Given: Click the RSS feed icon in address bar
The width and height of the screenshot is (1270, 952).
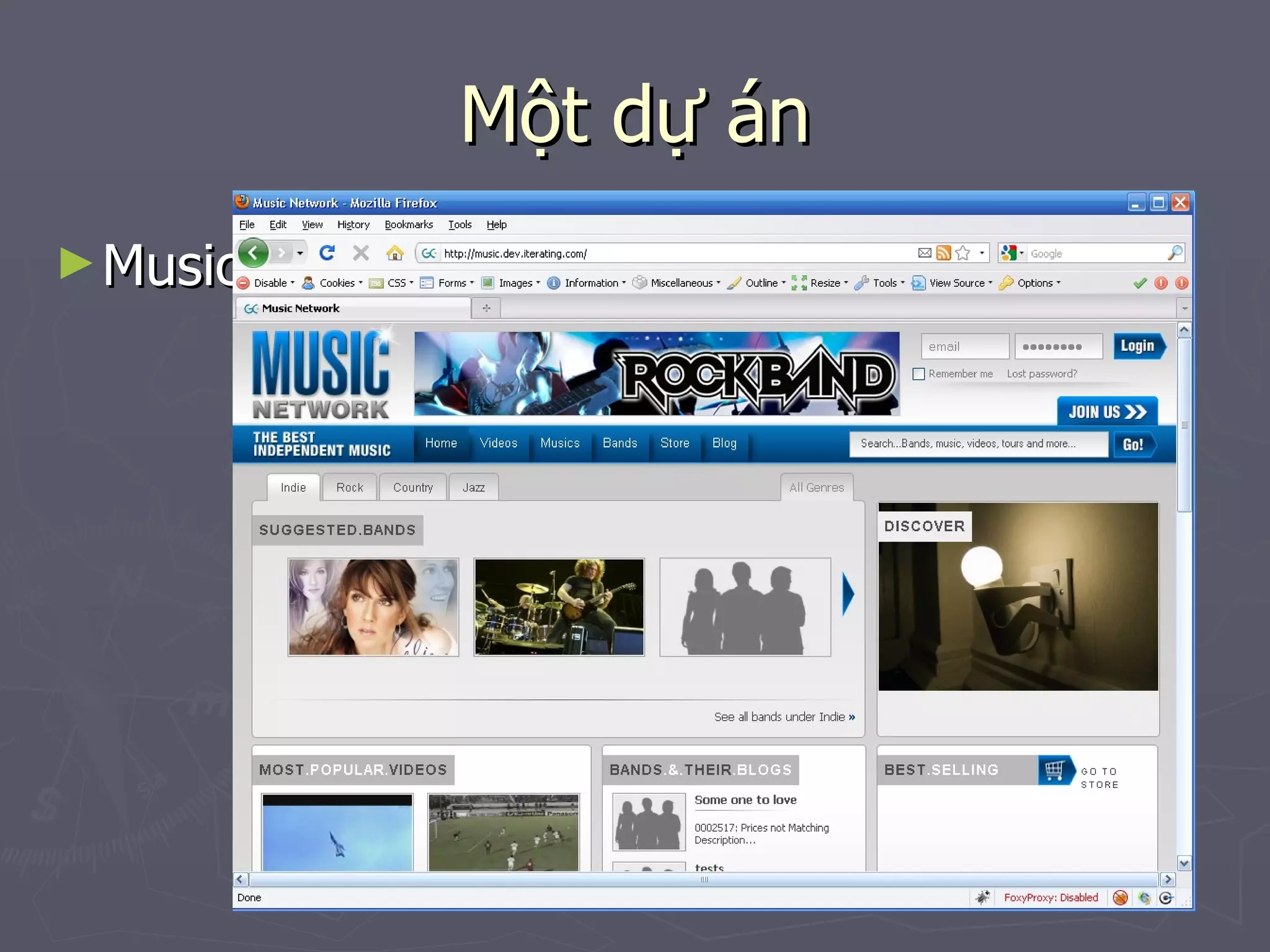Looking at the screenshot, I should tap(944, 253).
